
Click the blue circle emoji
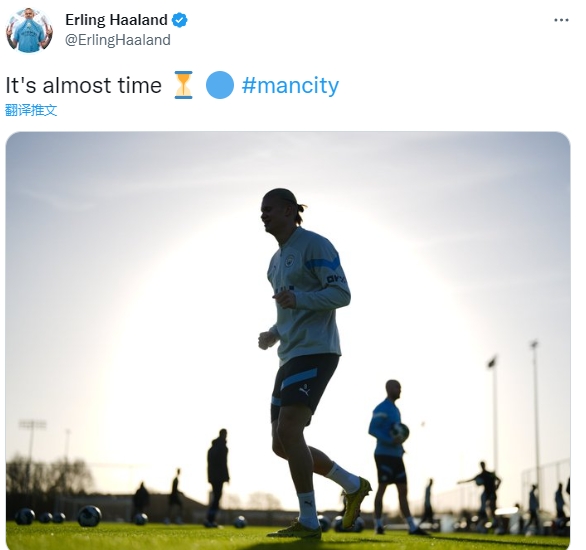click(x=220, y=85)
